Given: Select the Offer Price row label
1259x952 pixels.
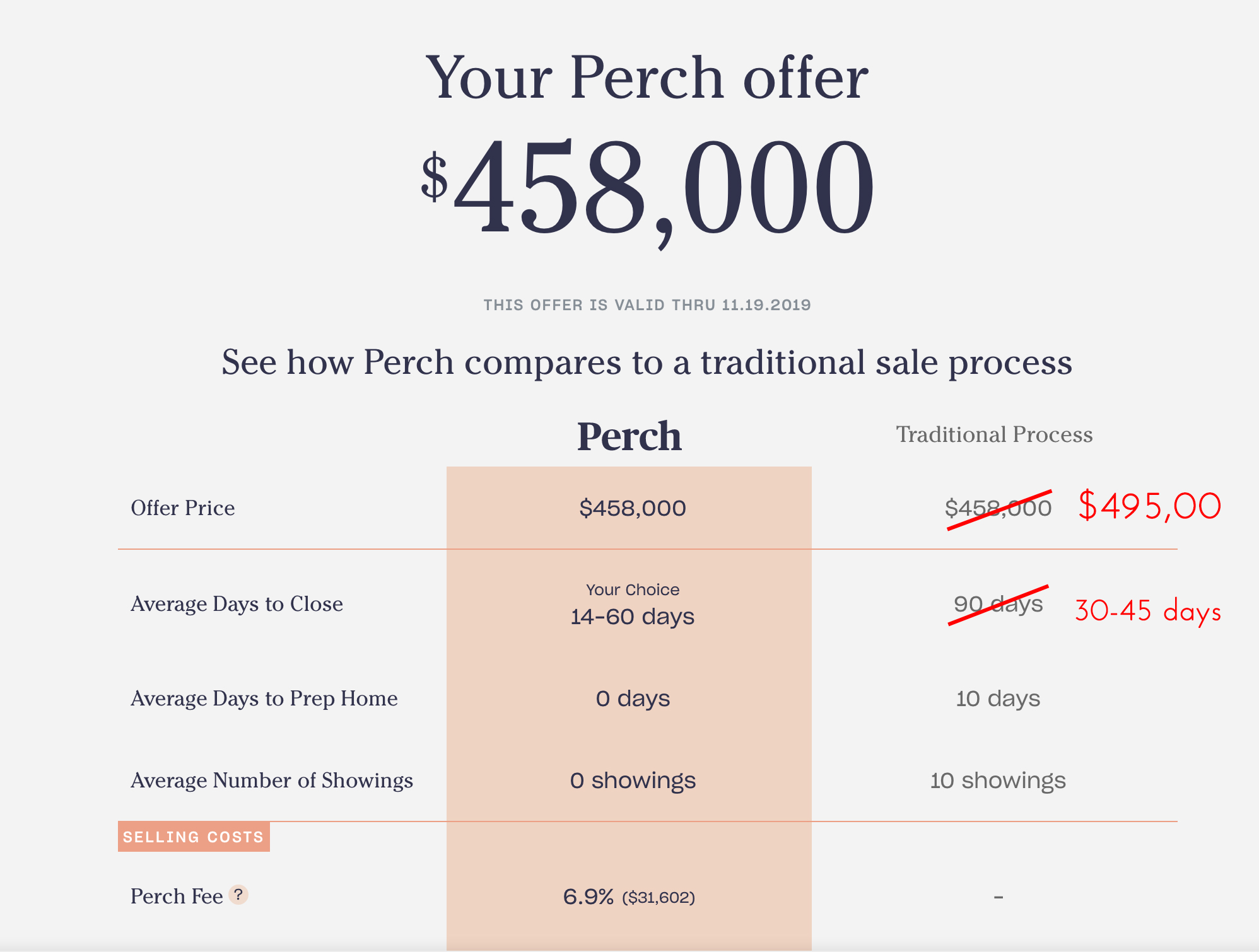Looking at the screenshot, I should 183,508.
